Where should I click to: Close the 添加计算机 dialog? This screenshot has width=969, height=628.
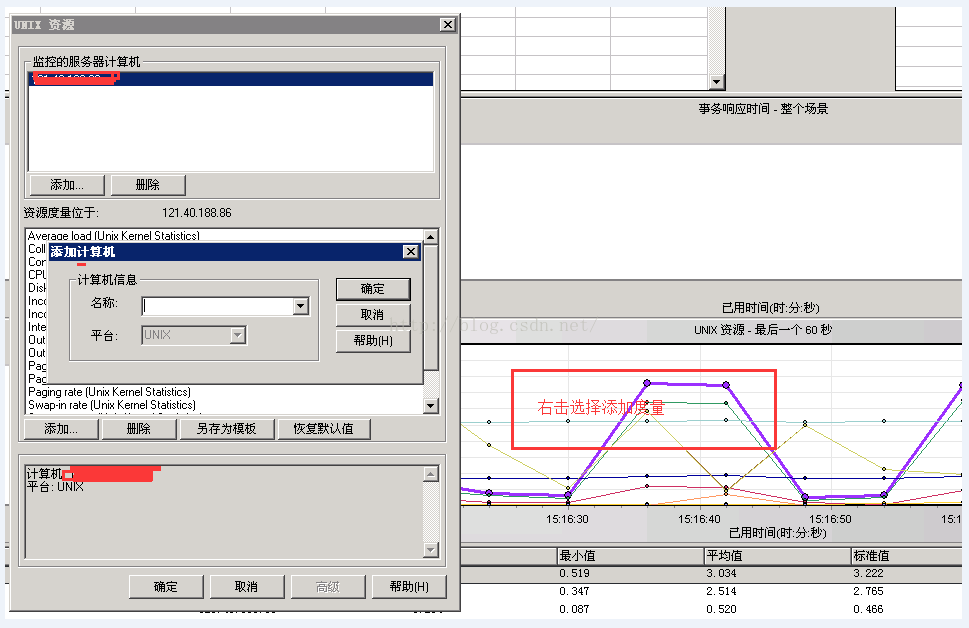click(410, 252)
